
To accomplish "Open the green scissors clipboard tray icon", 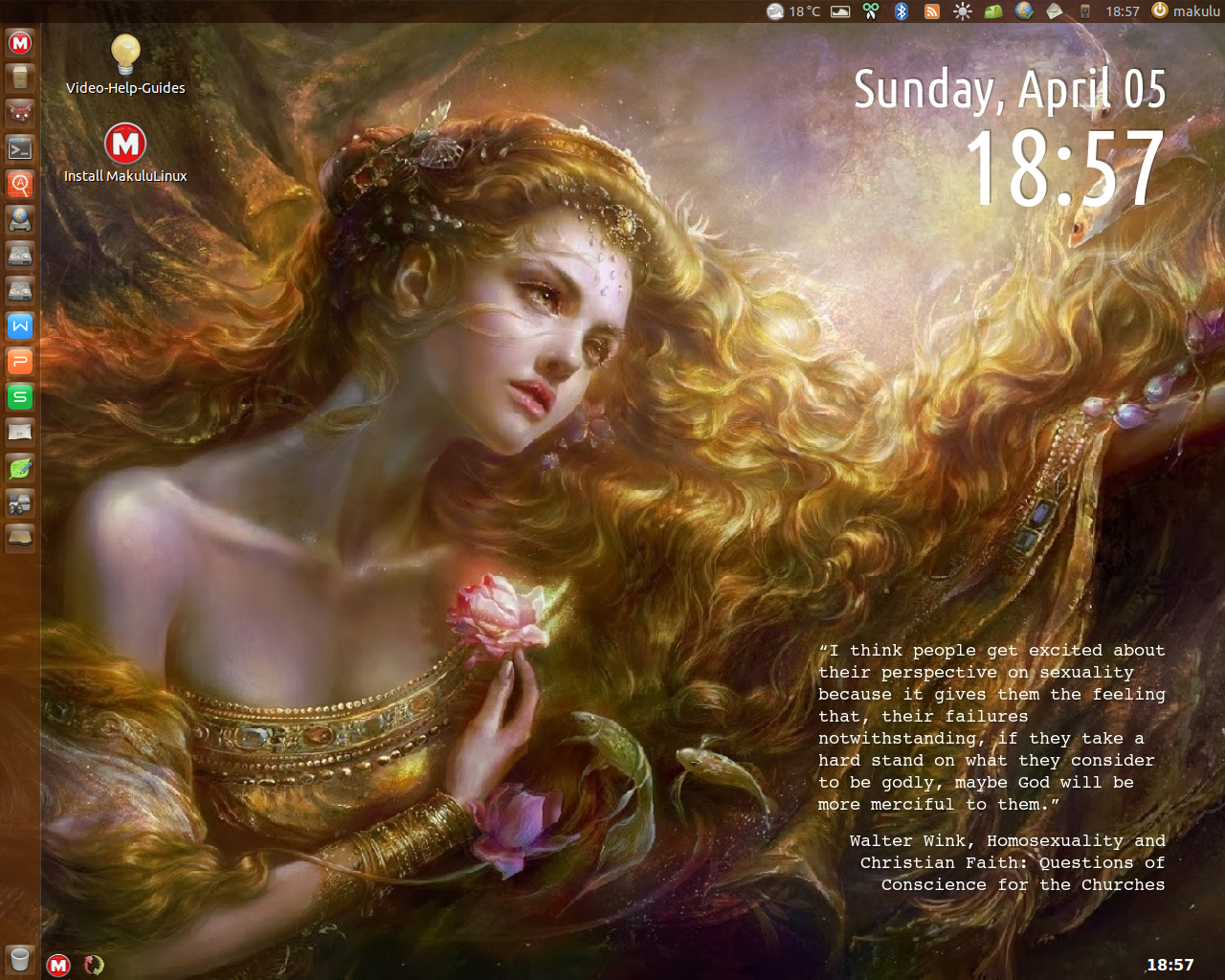I will (871, 11).
